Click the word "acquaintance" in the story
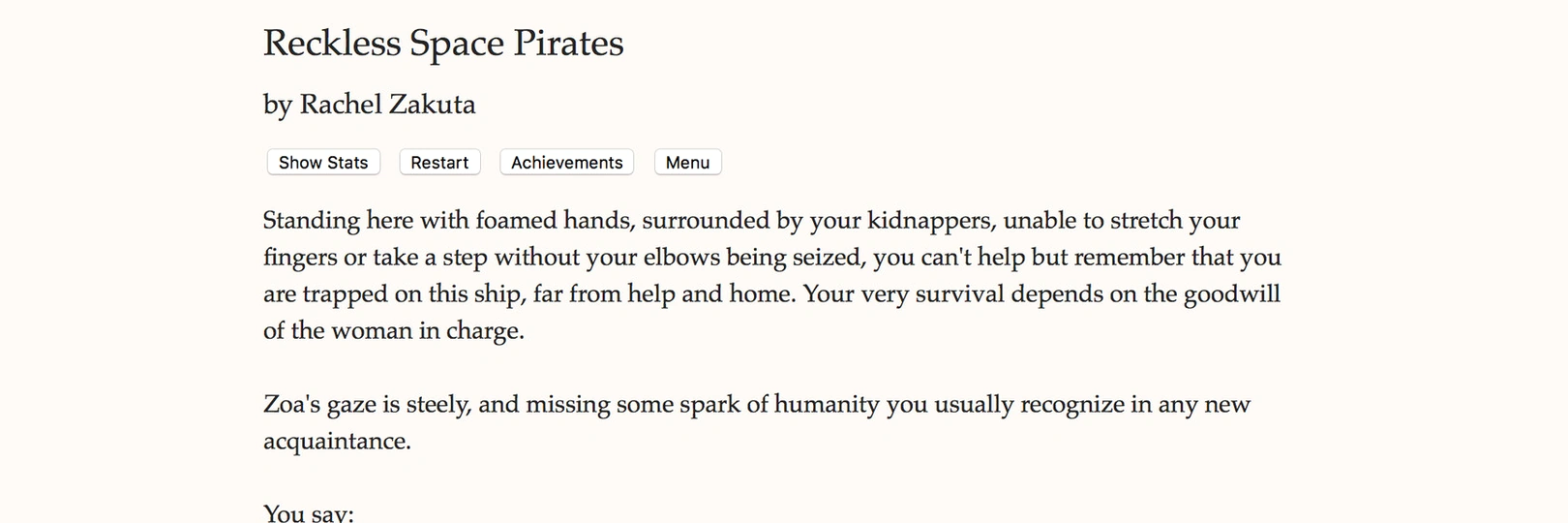Screen dimensions: 1568x523 [x=335, y=442]
